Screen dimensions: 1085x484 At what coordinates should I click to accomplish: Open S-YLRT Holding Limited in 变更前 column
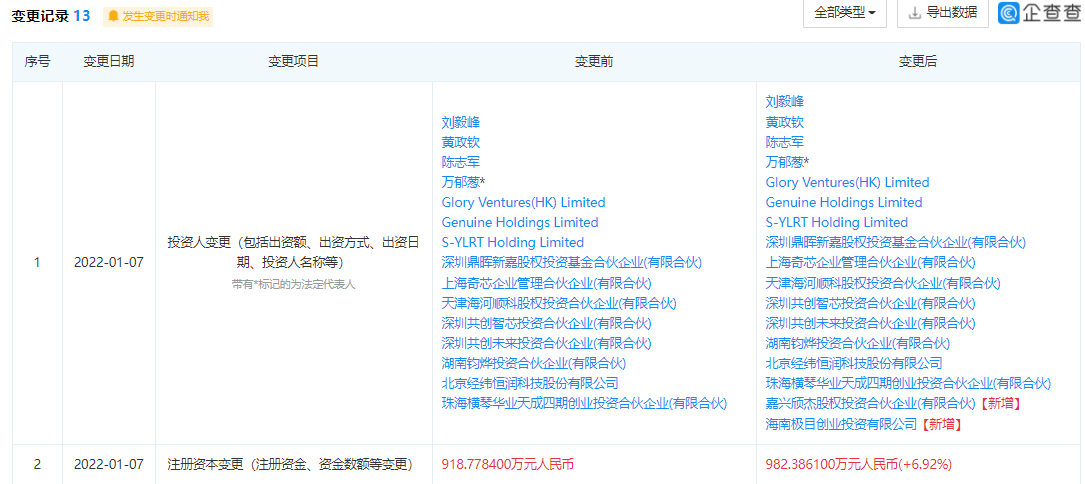(513, 242)
